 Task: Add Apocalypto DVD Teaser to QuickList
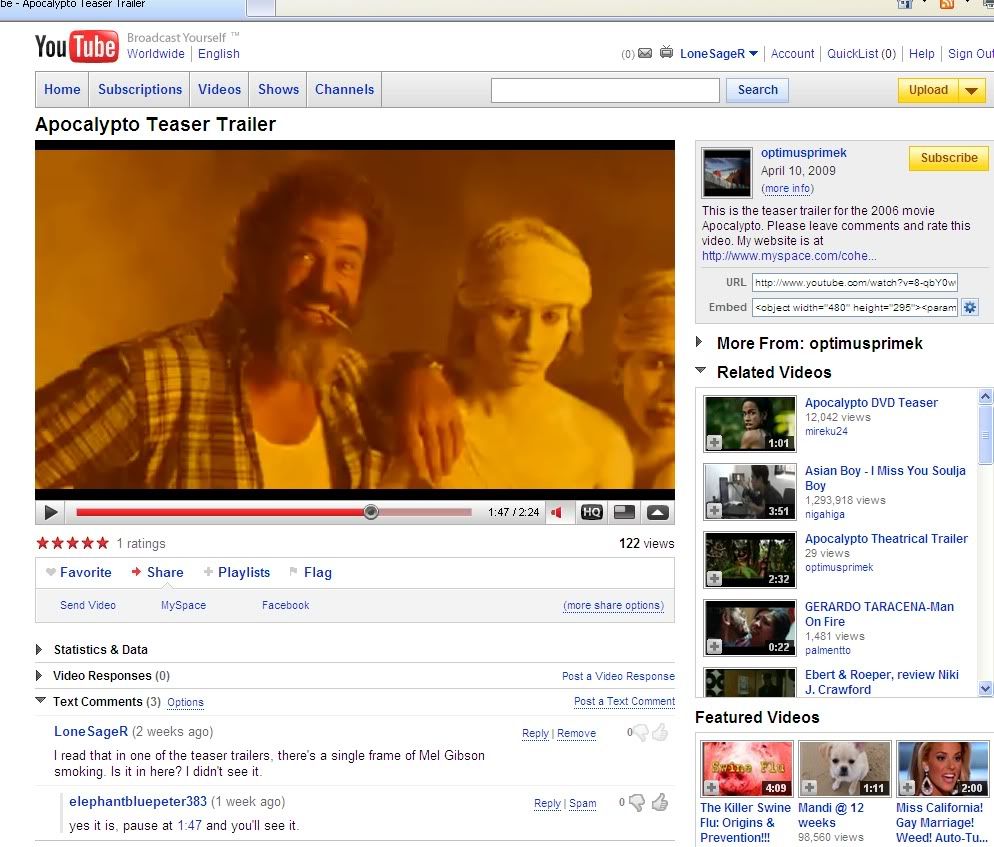pyautogui.click(x=713, y=442)
